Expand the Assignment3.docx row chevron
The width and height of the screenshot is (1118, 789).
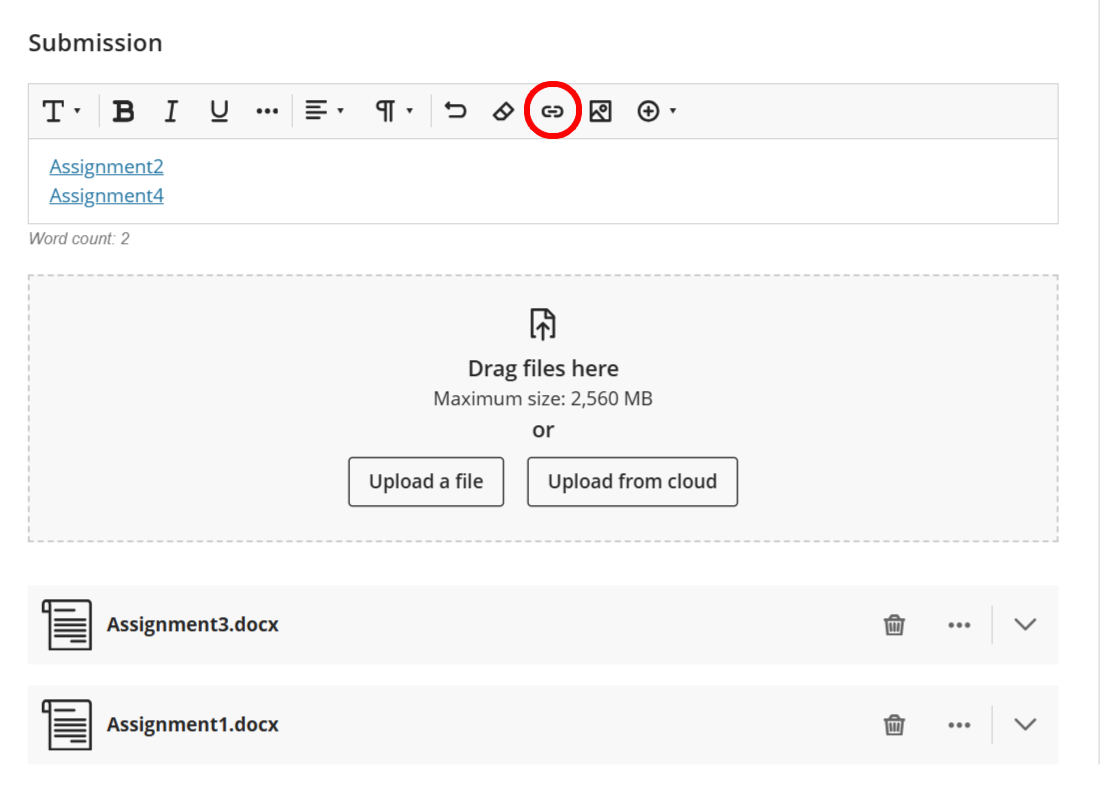pyautogui.click(x=1025, y=625)
